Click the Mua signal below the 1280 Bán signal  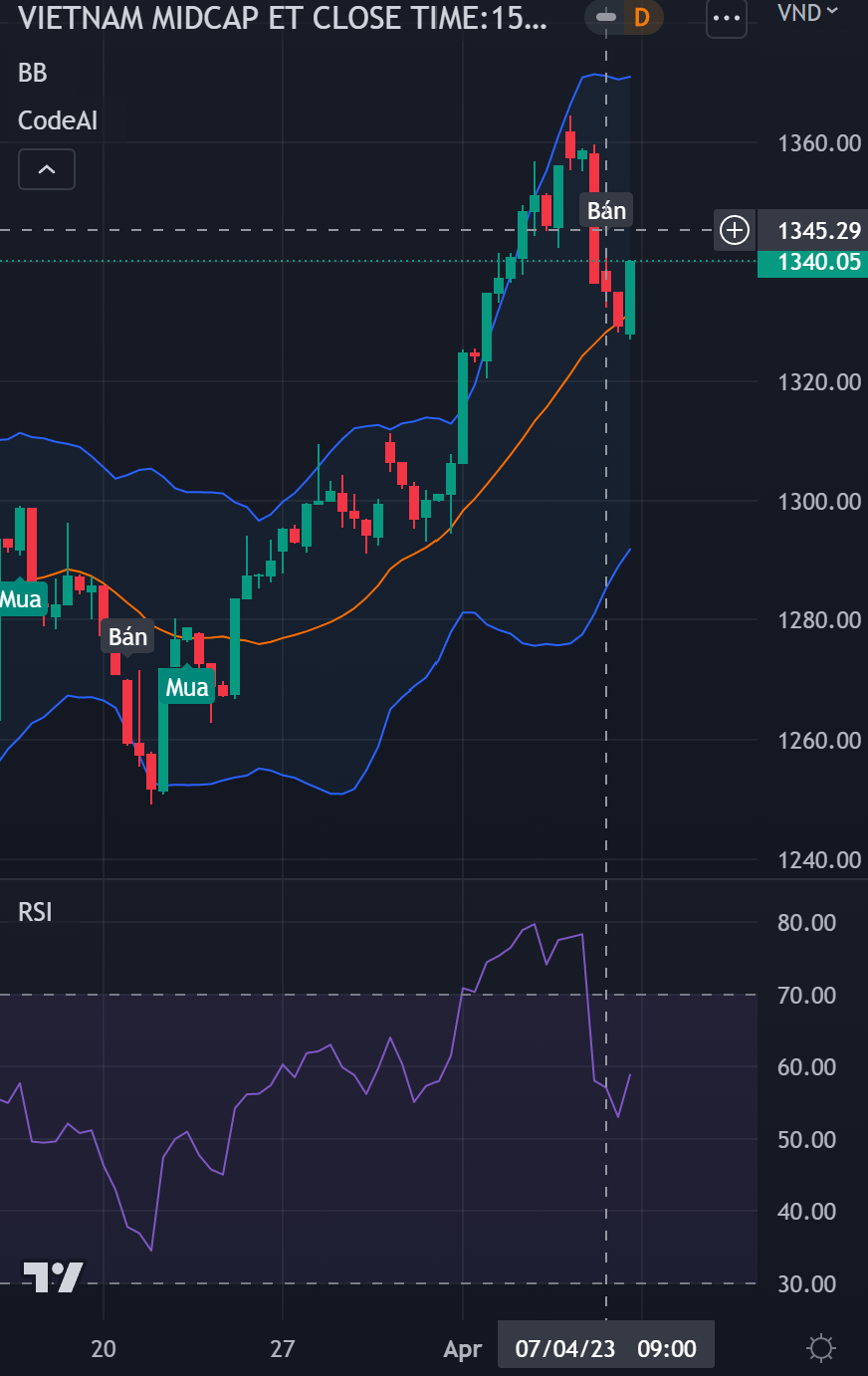coord(187,687)
